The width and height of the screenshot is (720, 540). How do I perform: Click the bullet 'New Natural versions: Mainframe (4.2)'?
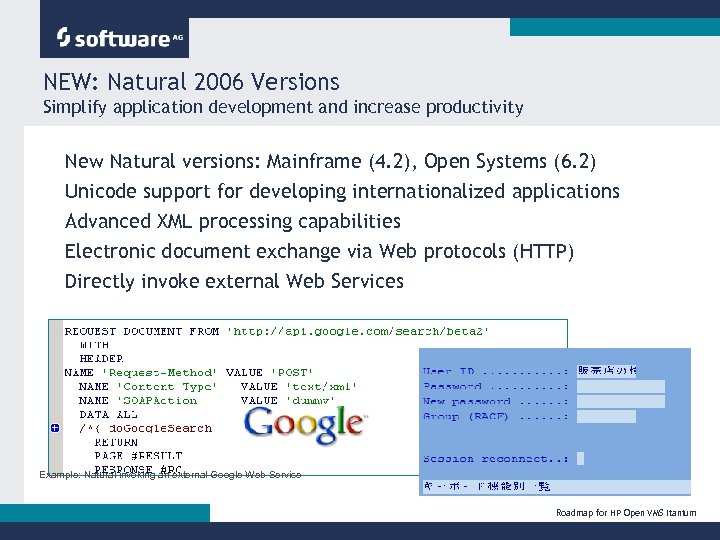point(237,161)
